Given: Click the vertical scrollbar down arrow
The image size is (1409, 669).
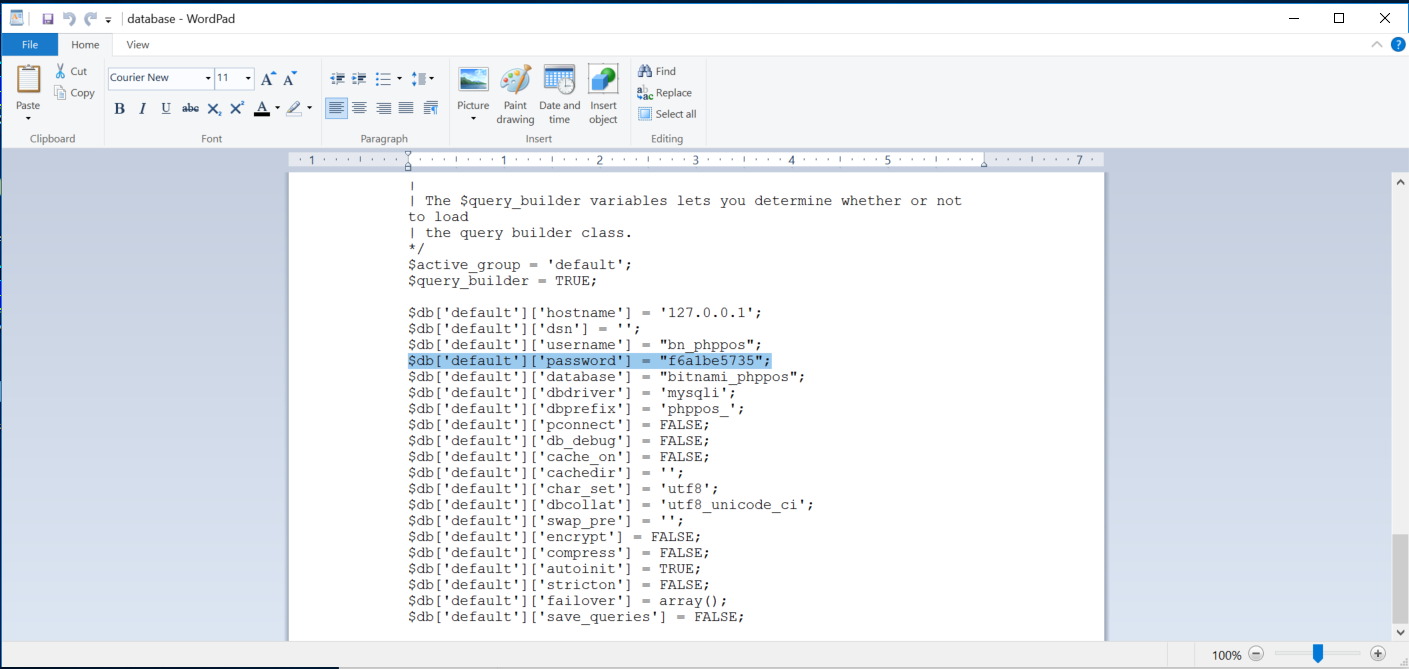Looking at the screenshot, I should pyautogui.click(x=1400, y=631).
